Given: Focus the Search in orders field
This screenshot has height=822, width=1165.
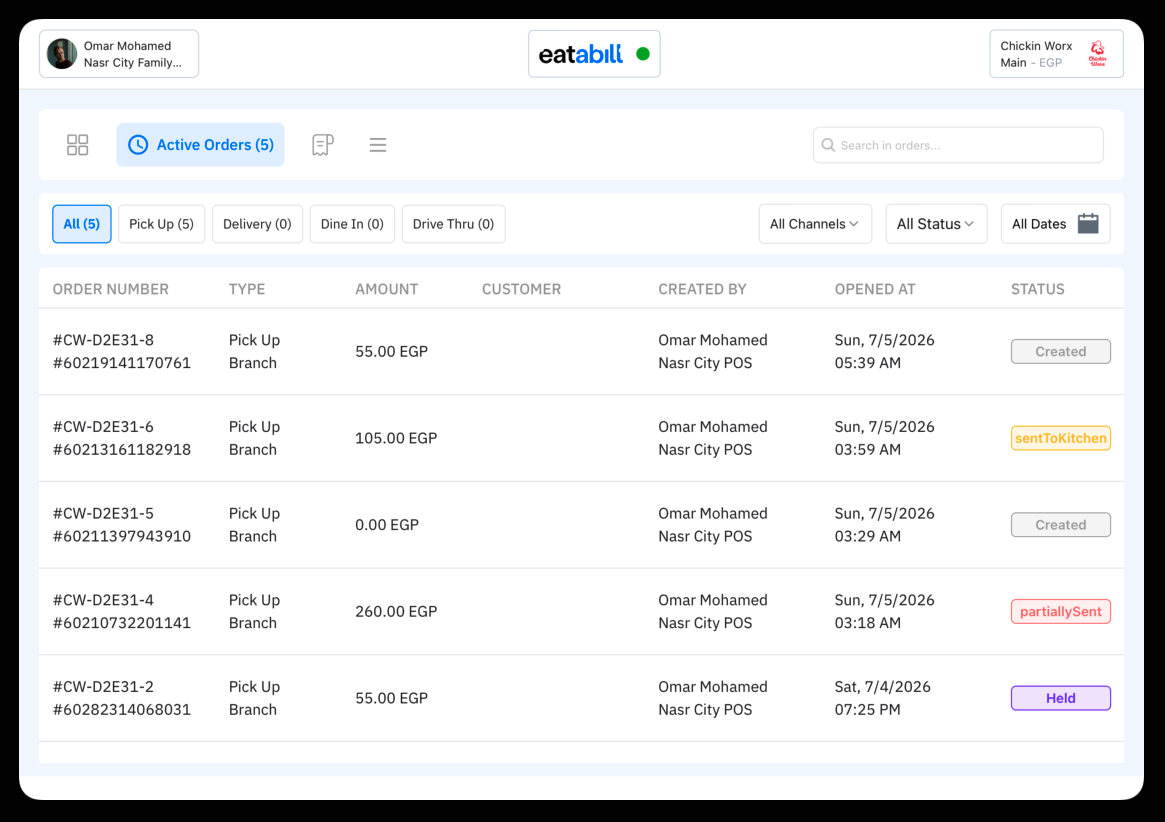Looking at the screenshot, I should pos(958,145).
